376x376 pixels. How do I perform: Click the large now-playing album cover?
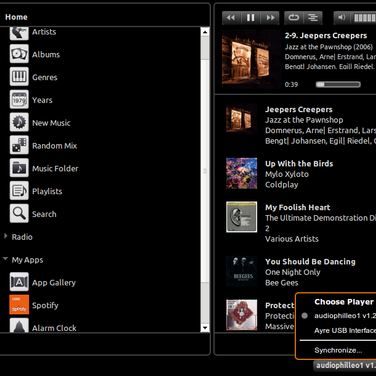(x=251, y=59)
